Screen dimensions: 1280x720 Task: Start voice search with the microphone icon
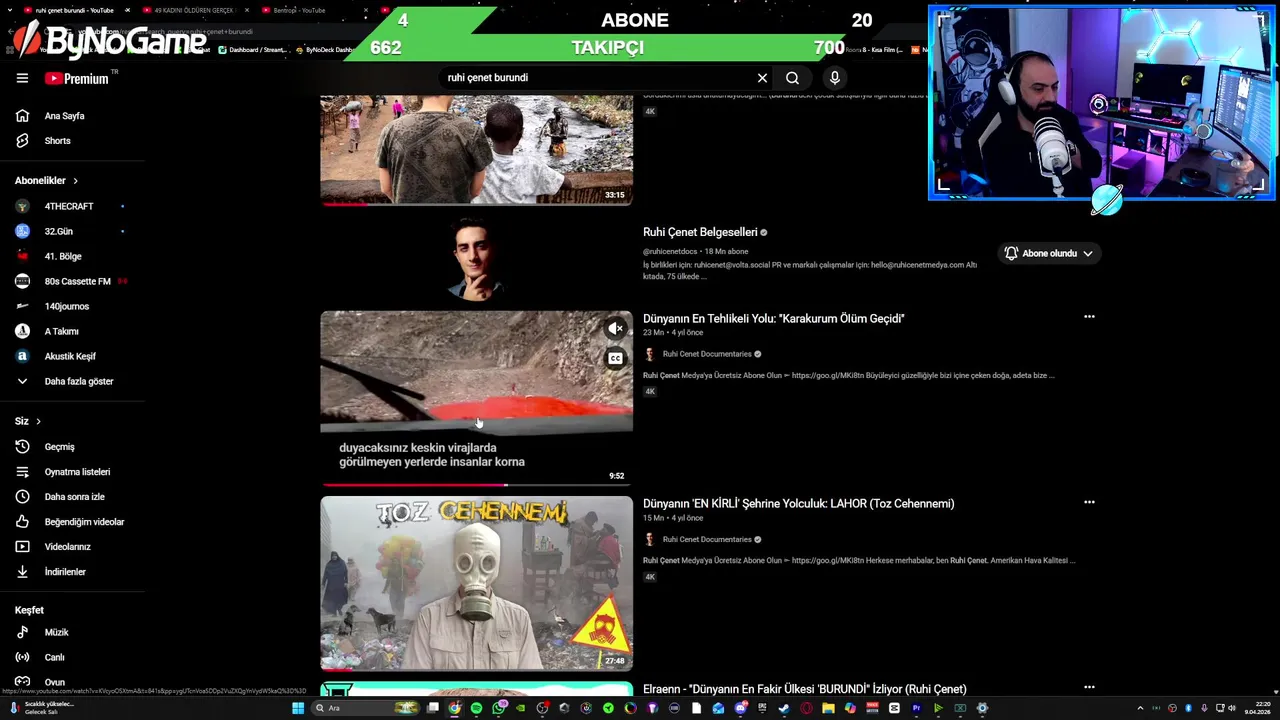coord(835,78)
